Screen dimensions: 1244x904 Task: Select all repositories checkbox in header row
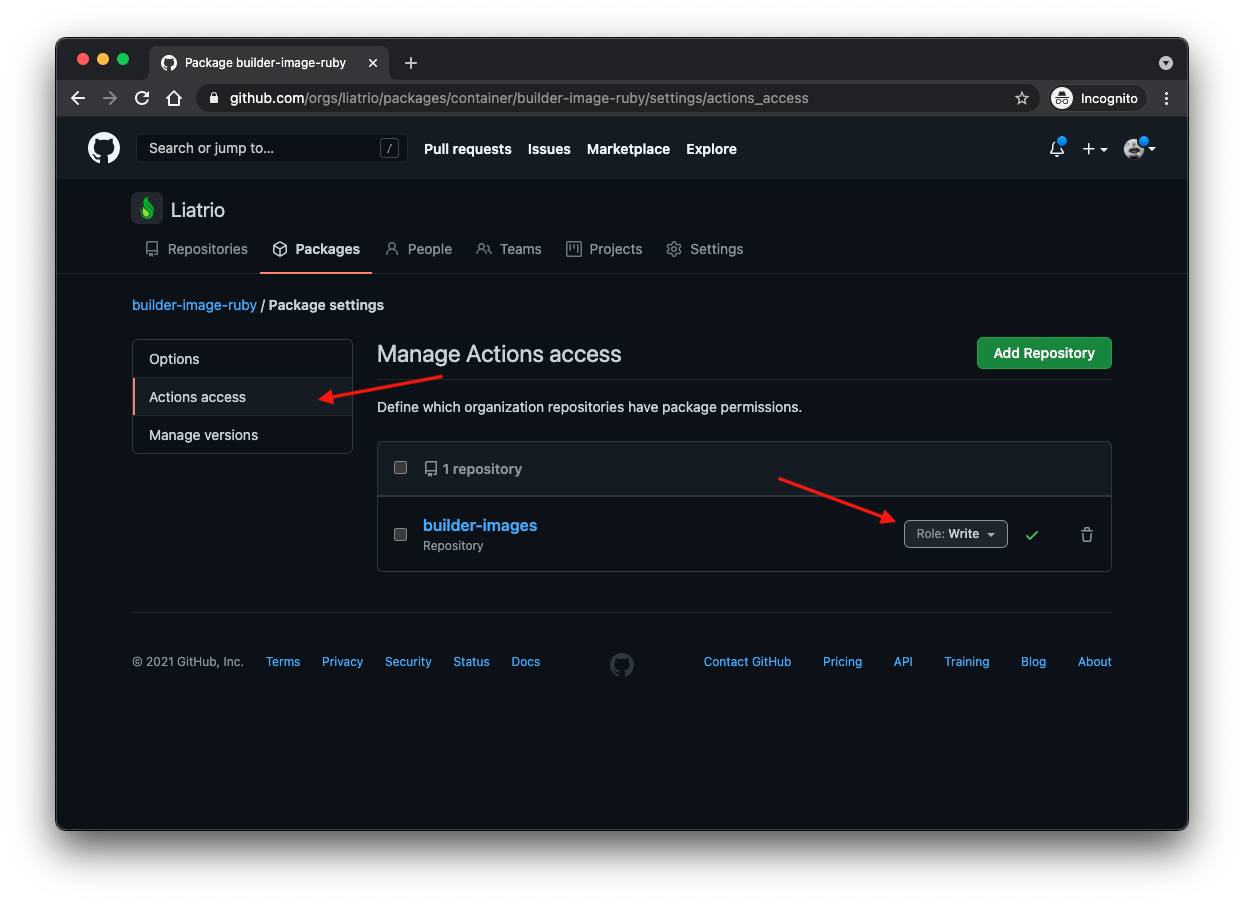coord(400,468)
